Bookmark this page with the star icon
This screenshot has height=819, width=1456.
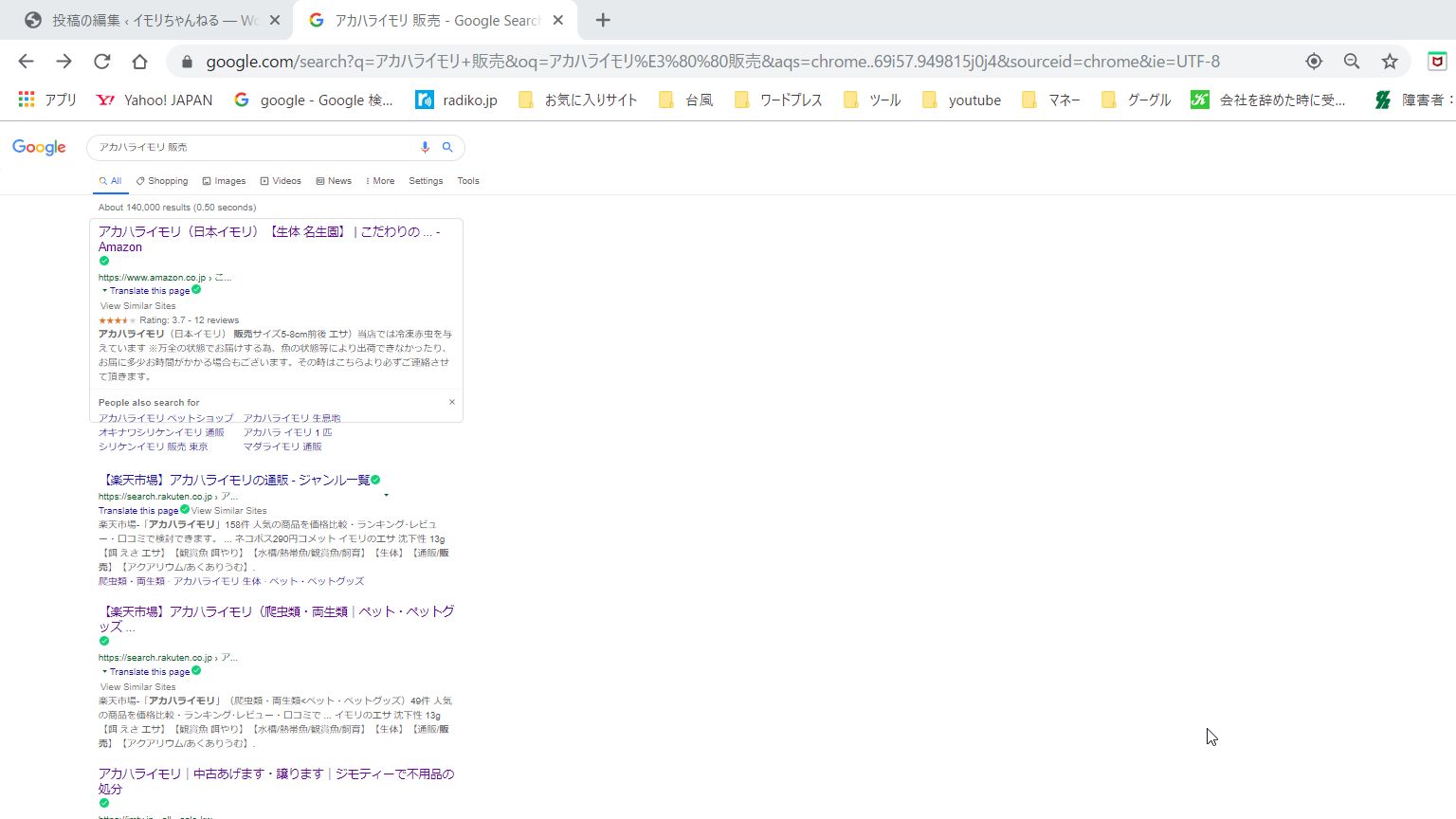(x=1390, y=62)
